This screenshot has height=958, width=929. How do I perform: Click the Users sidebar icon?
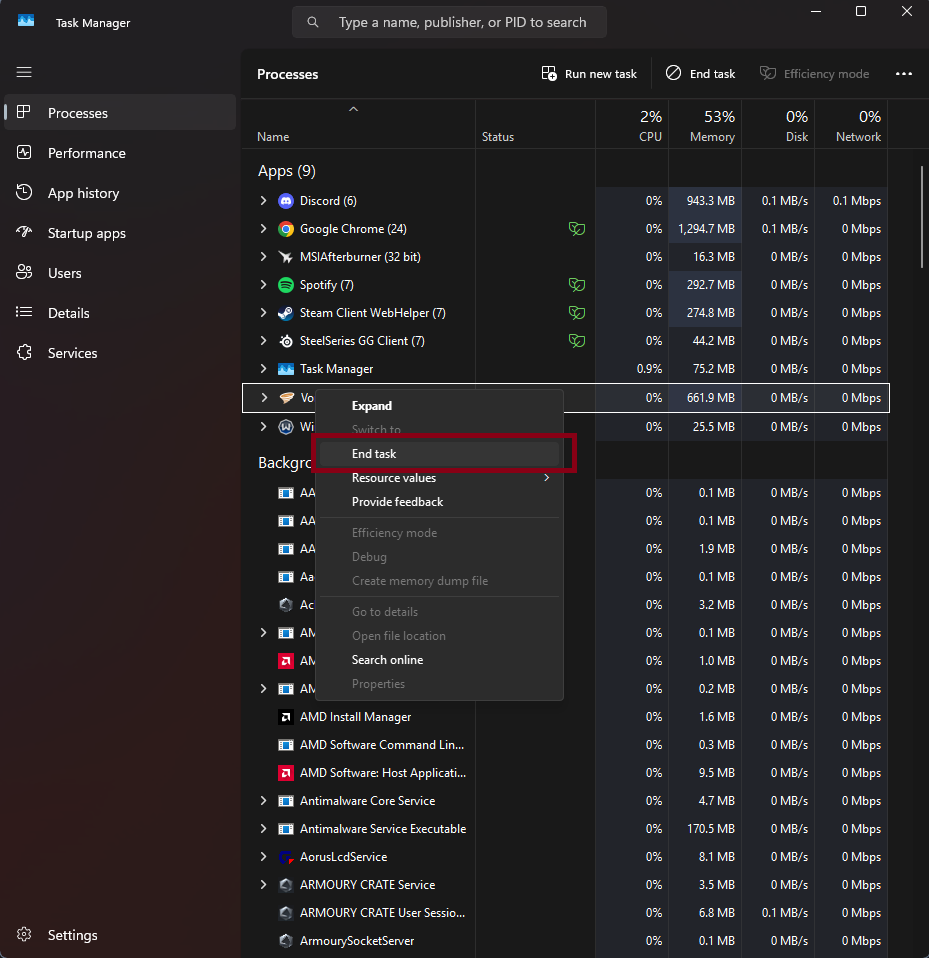pyautogui.click(x=24, y=272)
